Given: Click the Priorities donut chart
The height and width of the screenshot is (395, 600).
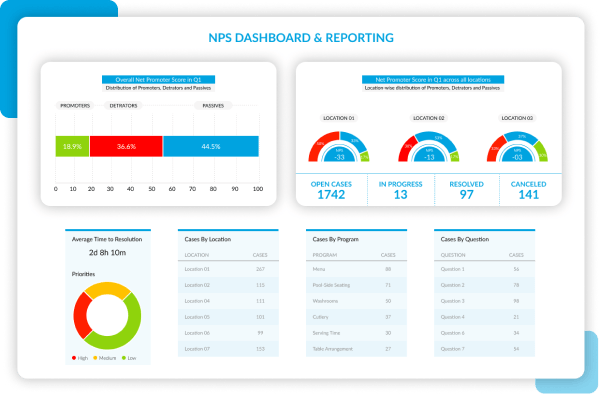Looking at the screenshot, I should (x=107, y=316).
